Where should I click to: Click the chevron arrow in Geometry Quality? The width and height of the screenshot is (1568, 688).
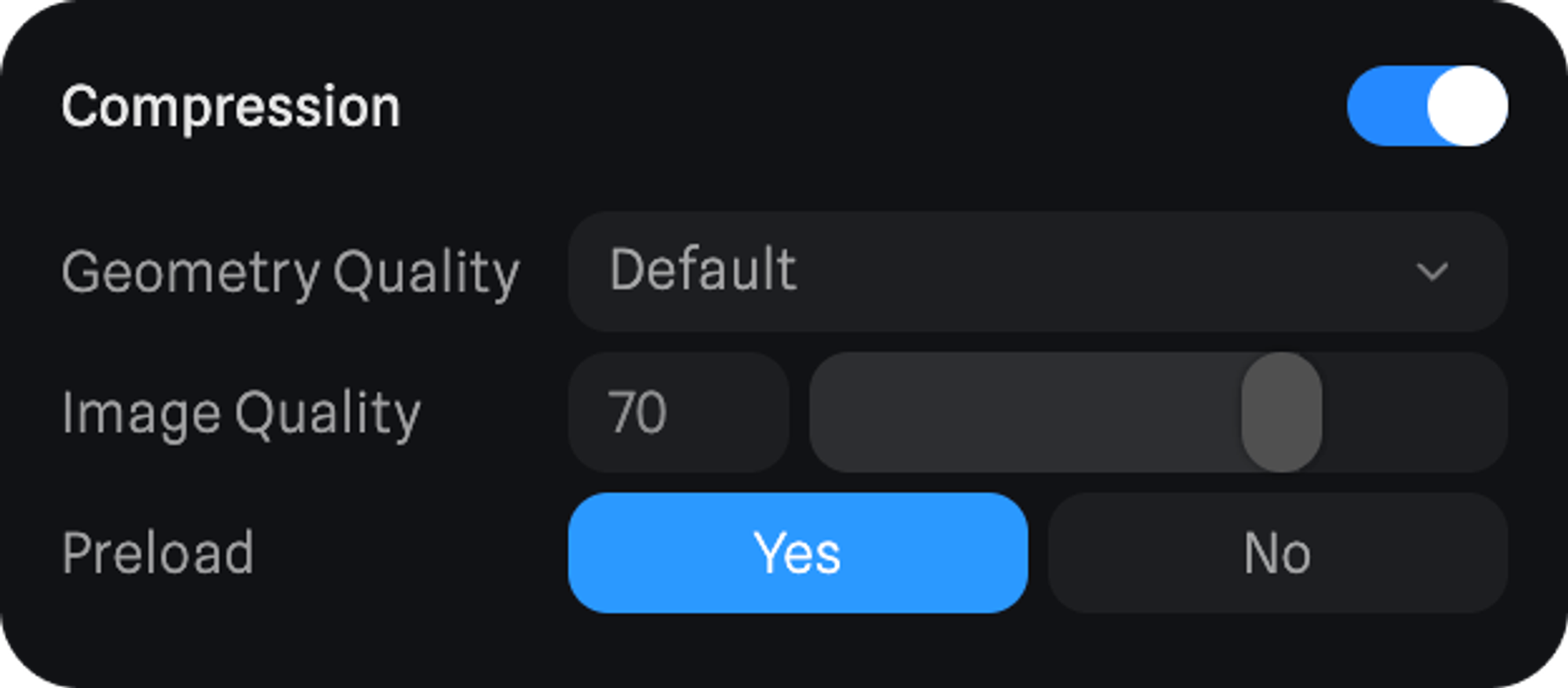click(x=1432, y=272)
